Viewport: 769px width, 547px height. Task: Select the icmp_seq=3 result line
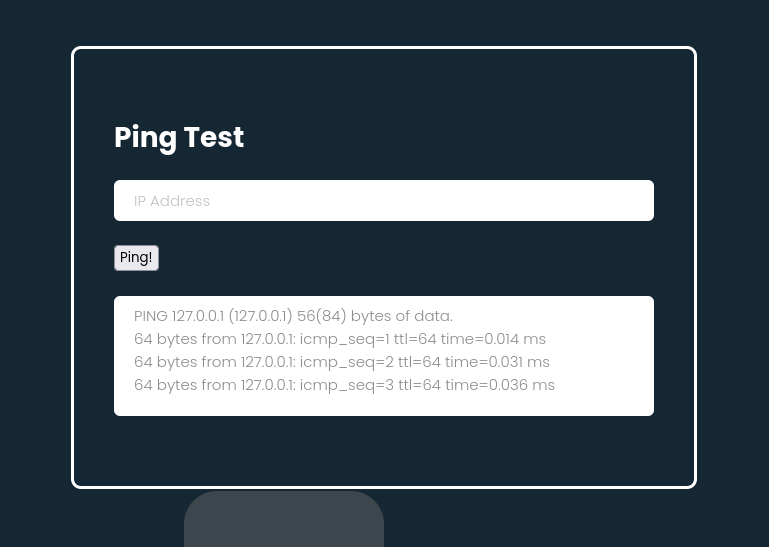[x=344, y=385]
